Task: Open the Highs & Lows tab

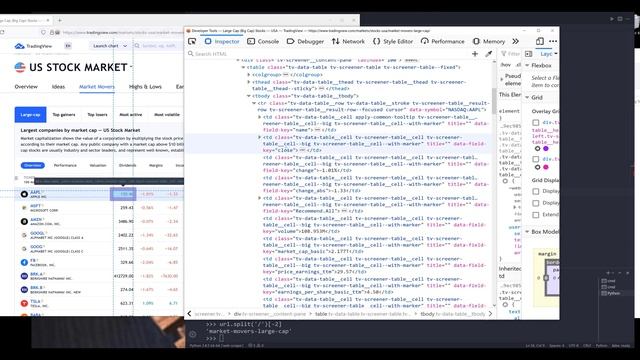Action: tap(145, 87)
